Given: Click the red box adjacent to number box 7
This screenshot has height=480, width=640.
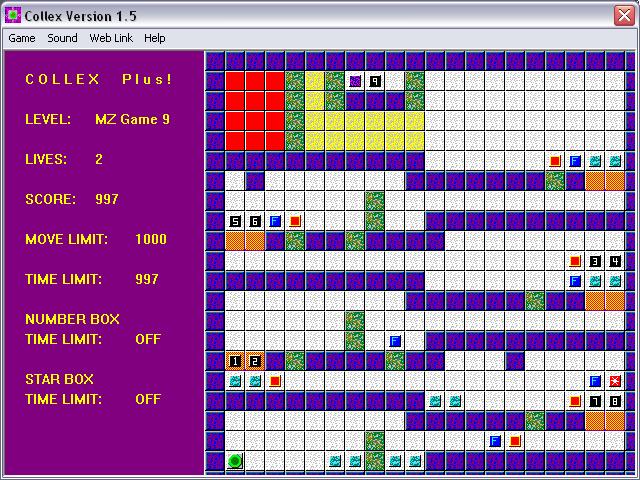Looking at the screenshot, I should coord(575,401).
